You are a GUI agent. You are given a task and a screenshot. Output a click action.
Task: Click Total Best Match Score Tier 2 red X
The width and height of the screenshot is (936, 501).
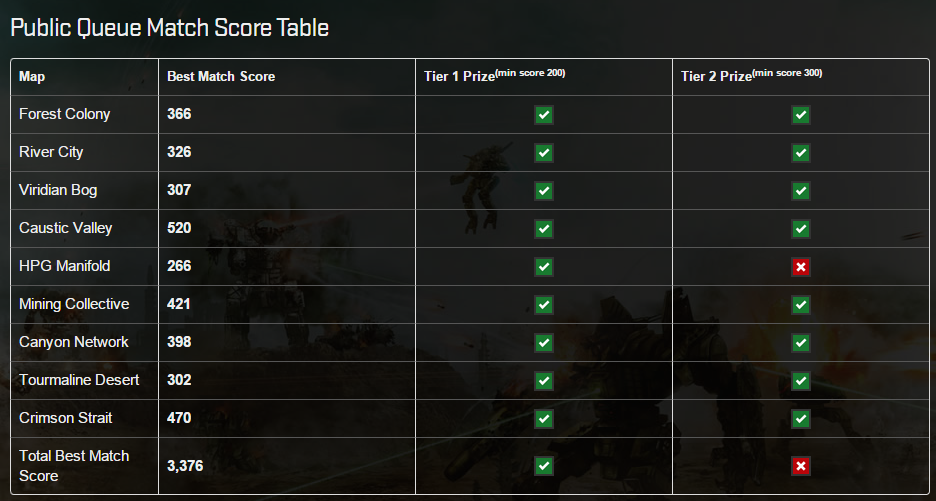(x=801, y=465)
